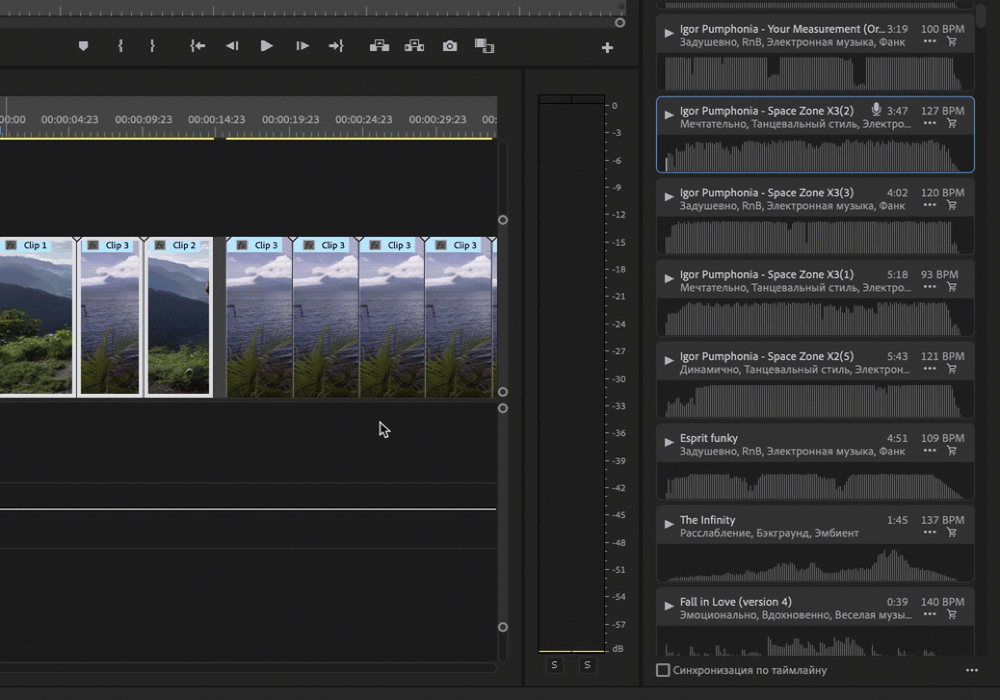Click the Add Marker icon

(83, 46)
